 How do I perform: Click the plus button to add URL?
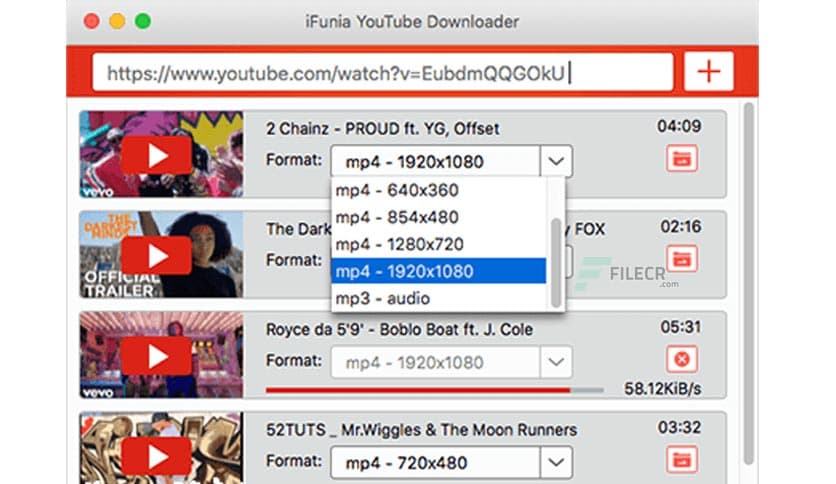tap(709, 71)
